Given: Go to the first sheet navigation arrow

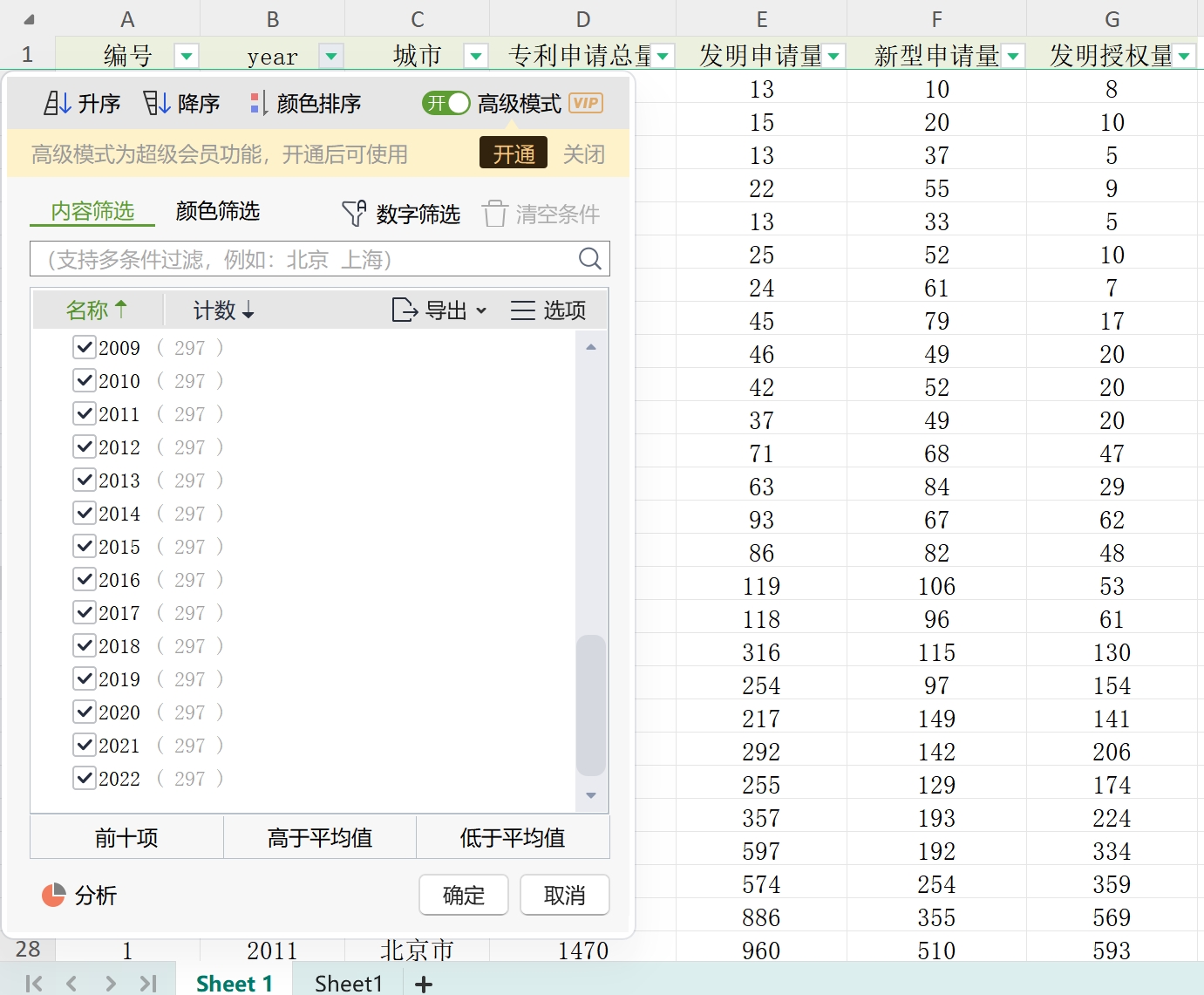Looking at the screenshot, I should click(34, 984).
